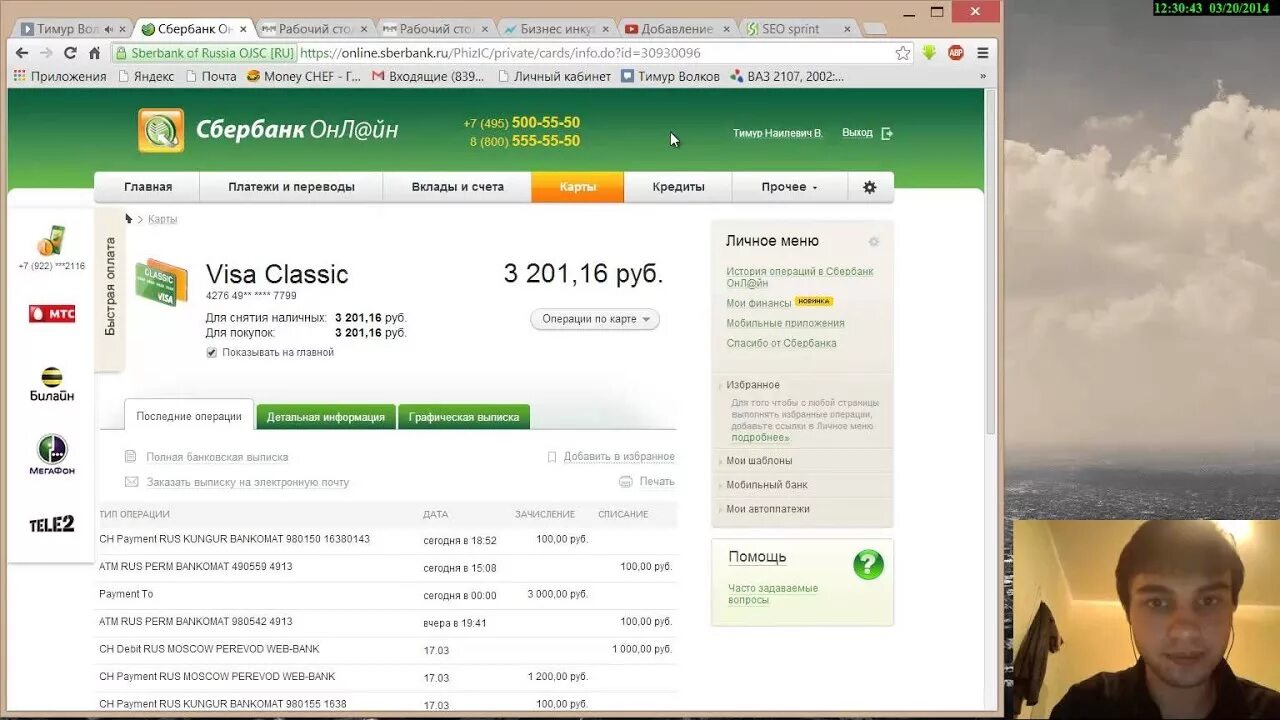Screen dimensions: 1280x720
Task: Click the home icon in breadcrumbs
Action: click(x=128, y=218)
